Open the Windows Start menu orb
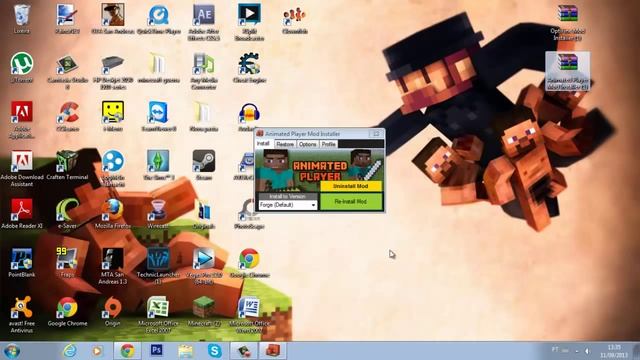The image size is (640, 360). 11,351
